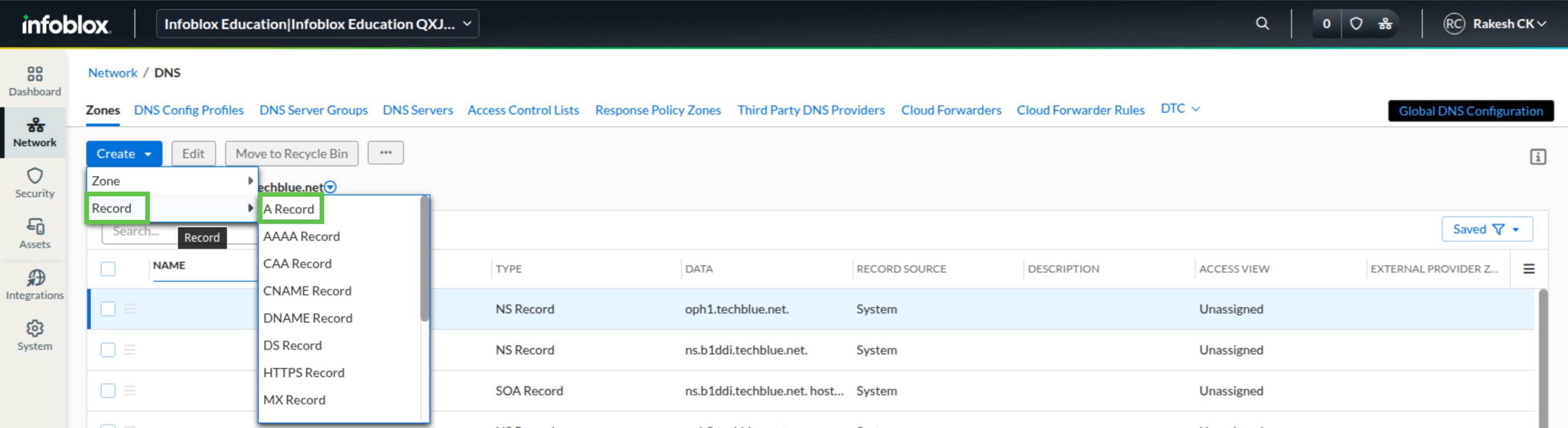Screen dimensions: 1568x428
Task: Check the ns.b1ddi.techblue.net NS Record row
Action: coord(108,349)
